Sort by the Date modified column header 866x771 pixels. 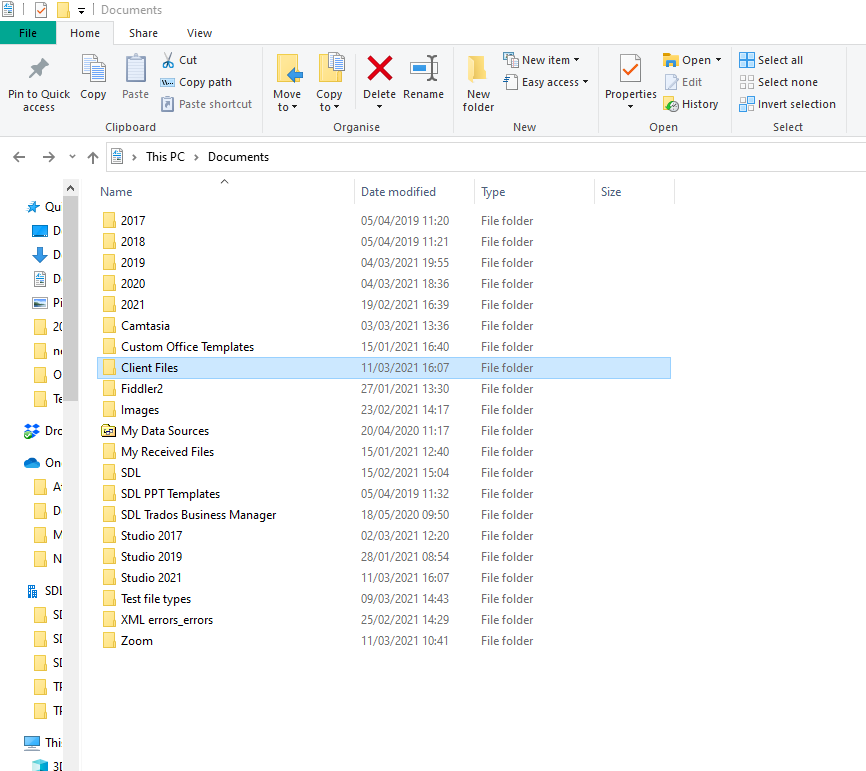[398, 192]
